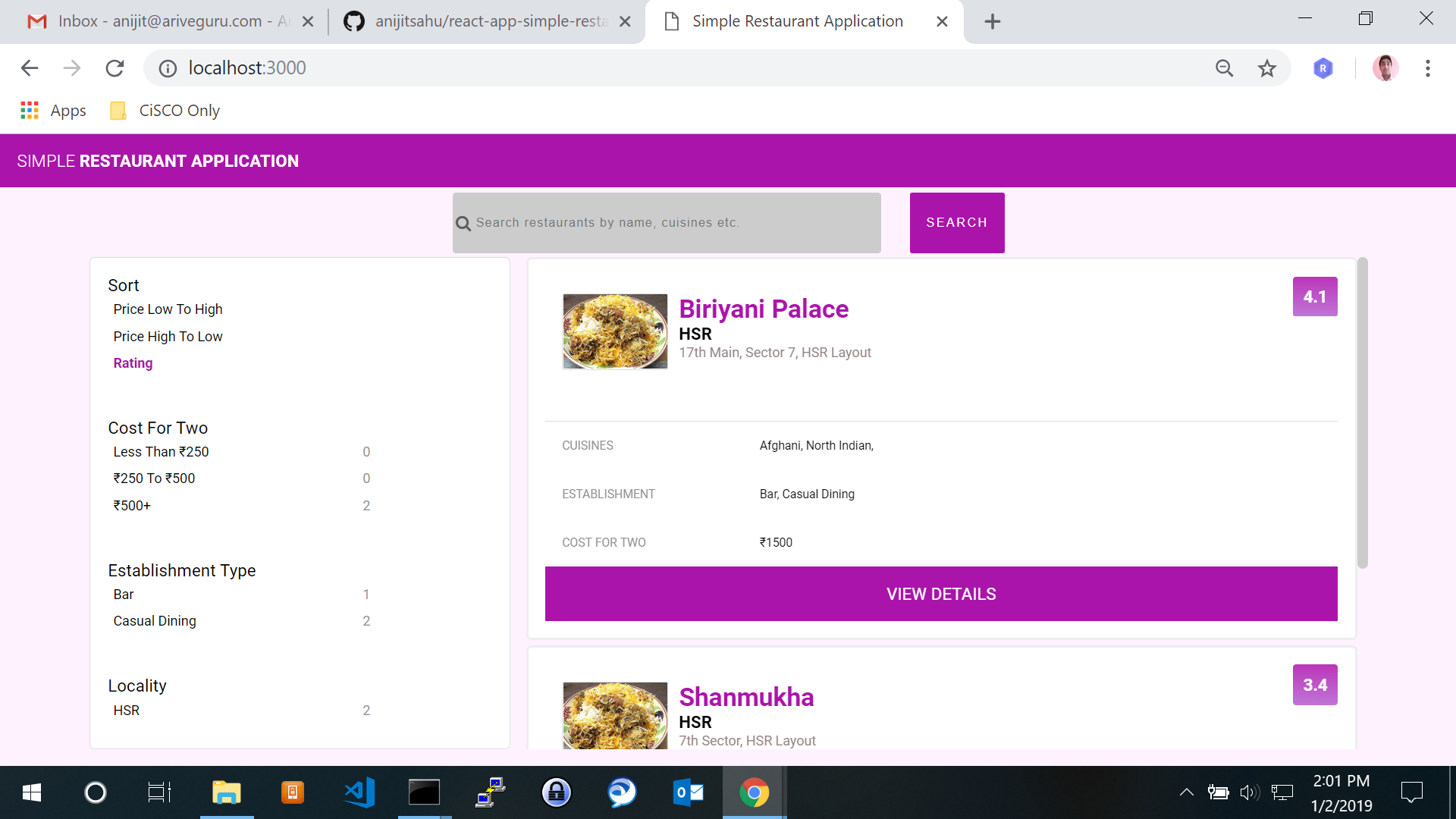Open Outlook from the taskbar
This screenshot has height=819, width=1456.
[x=688, y=792]
